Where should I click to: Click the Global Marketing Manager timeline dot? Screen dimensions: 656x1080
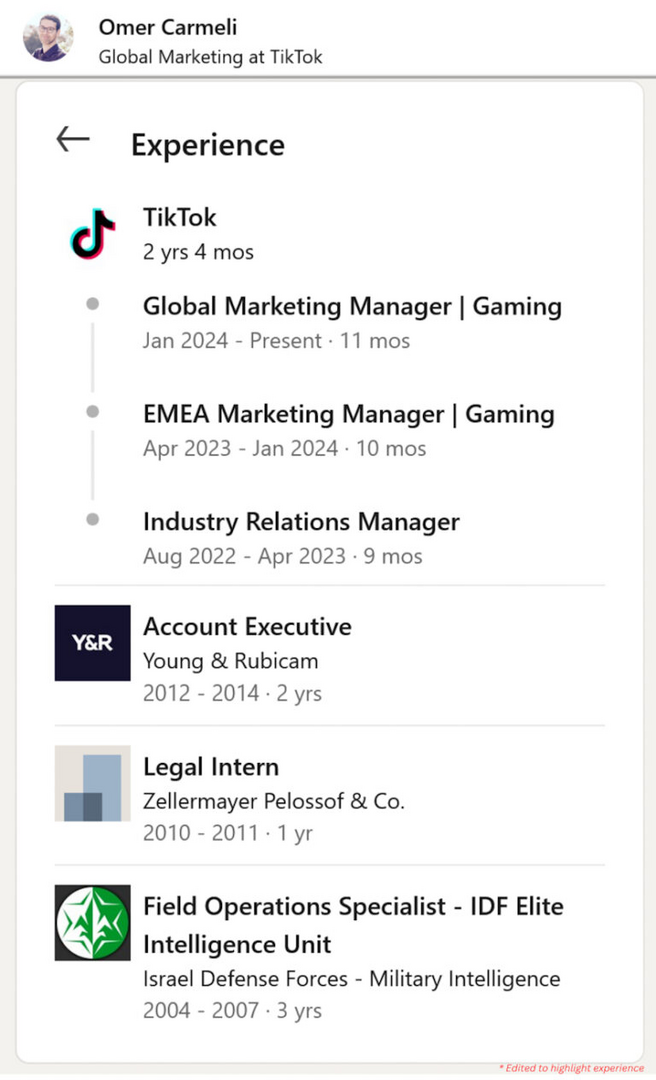pyautogui.click(x=93, y=304)
